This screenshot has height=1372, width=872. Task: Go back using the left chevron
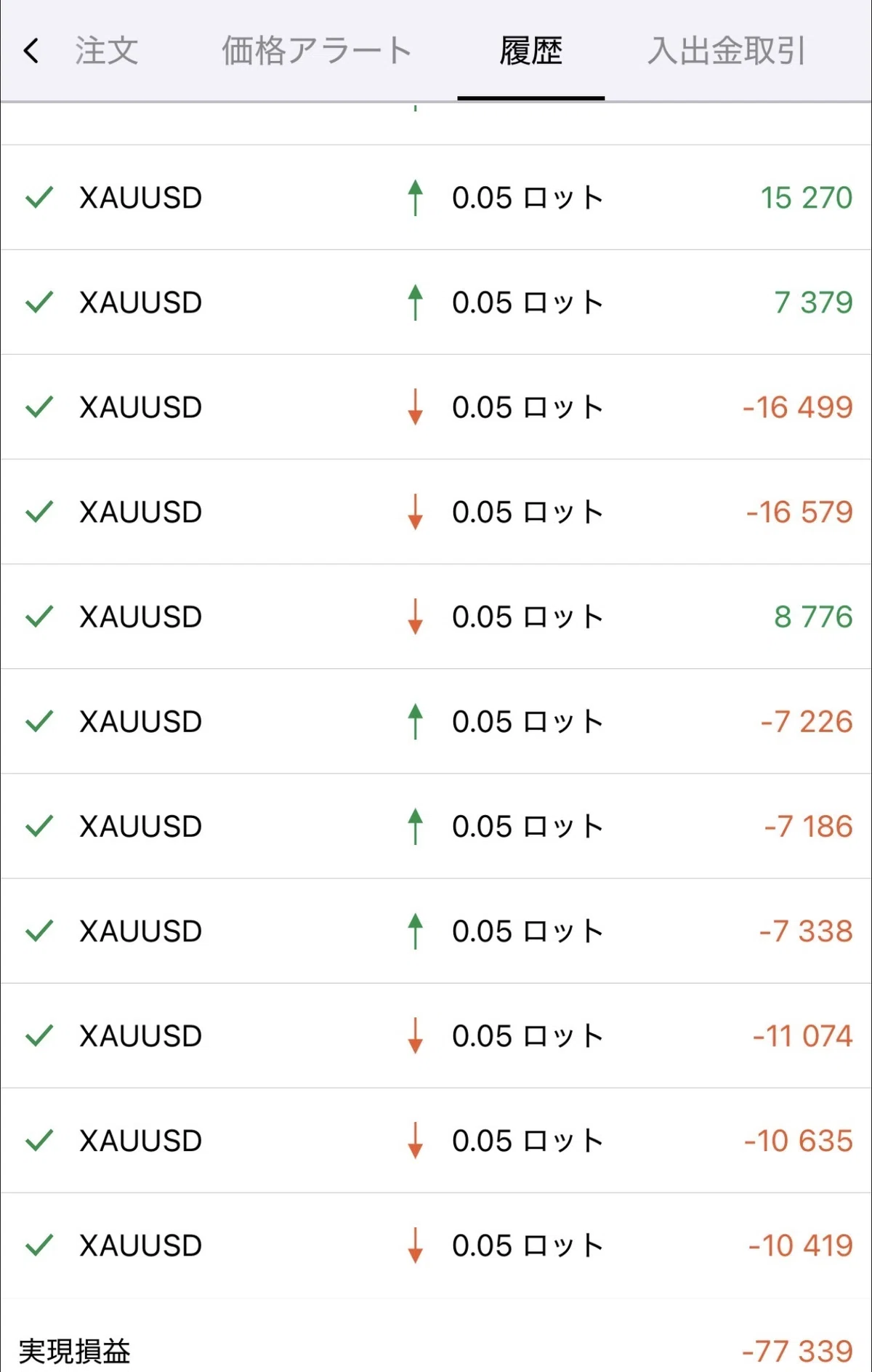[31, 51]
